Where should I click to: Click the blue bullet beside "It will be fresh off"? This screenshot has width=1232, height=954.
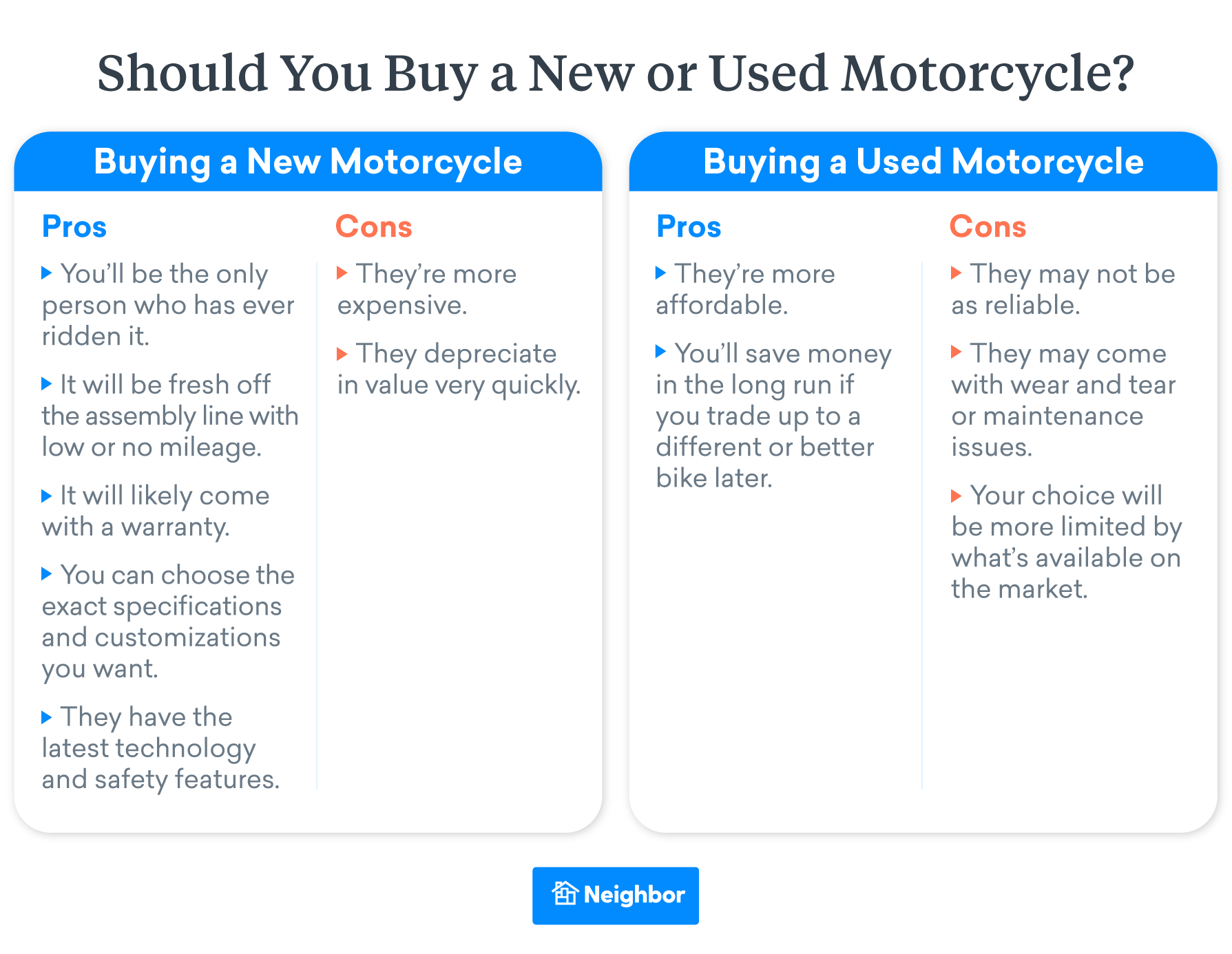coord(47,383)
